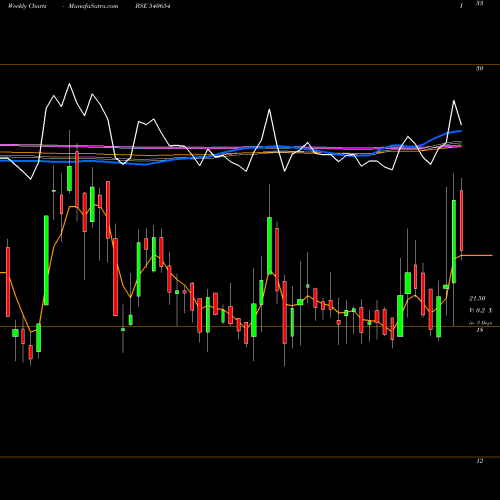Click the tall green candle before the last red candle
Screen dimensions: 500x500
click(x=454, y=241)
